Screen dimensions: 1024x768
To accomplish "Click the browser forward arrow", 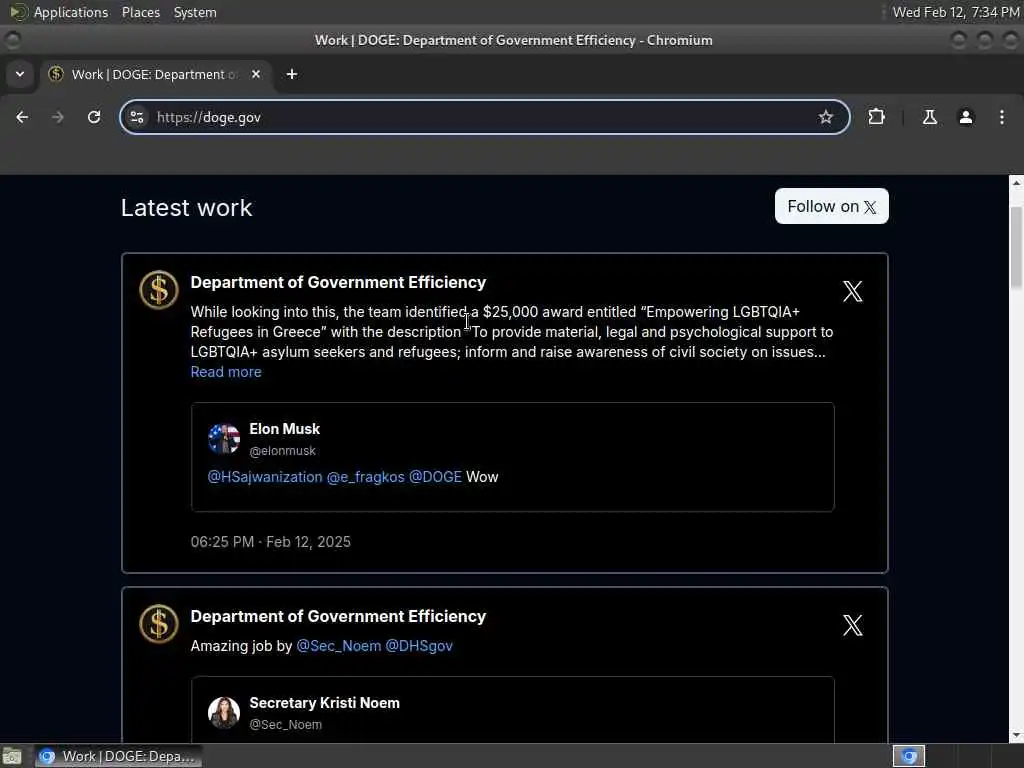I will pos(57,117).
